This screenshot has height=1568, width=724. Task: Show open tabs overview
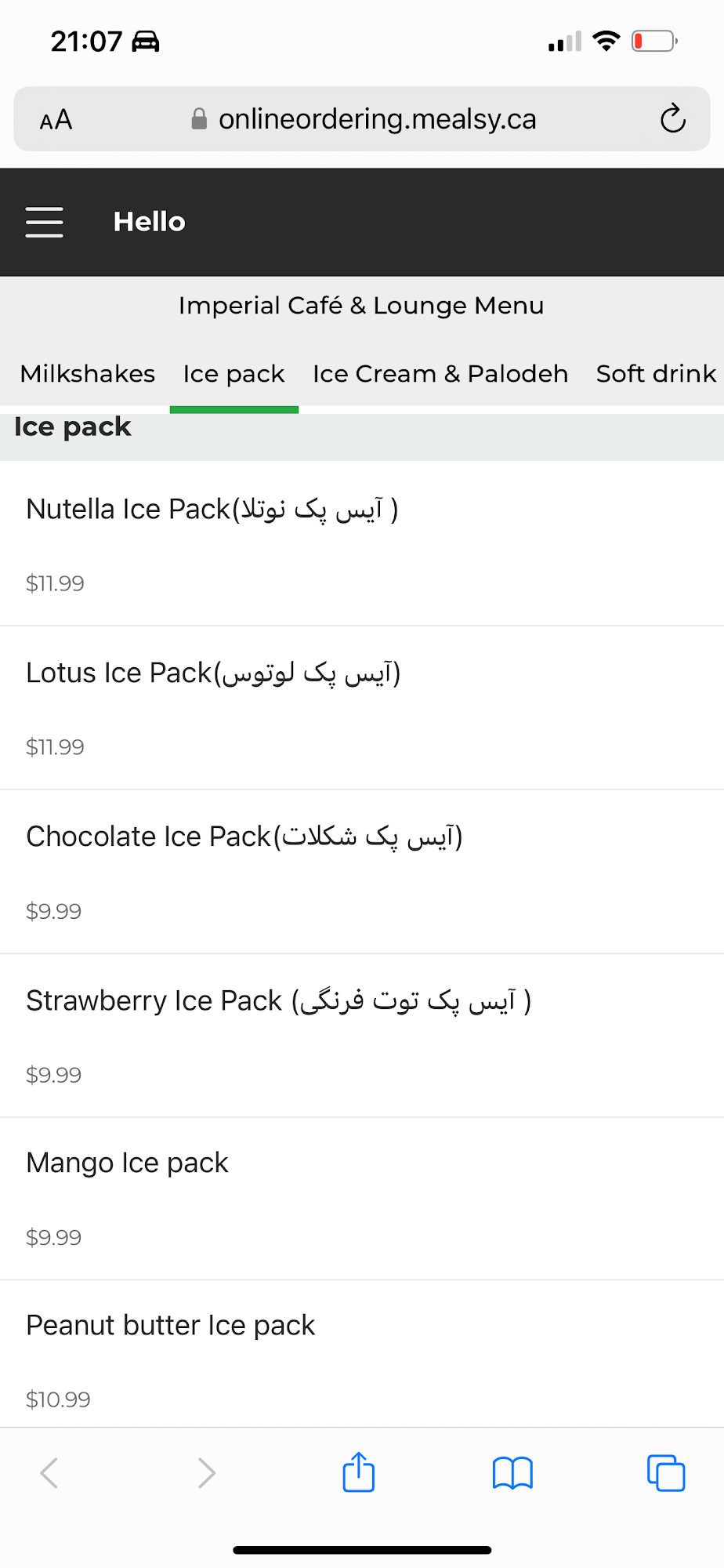coord(666,1472)
